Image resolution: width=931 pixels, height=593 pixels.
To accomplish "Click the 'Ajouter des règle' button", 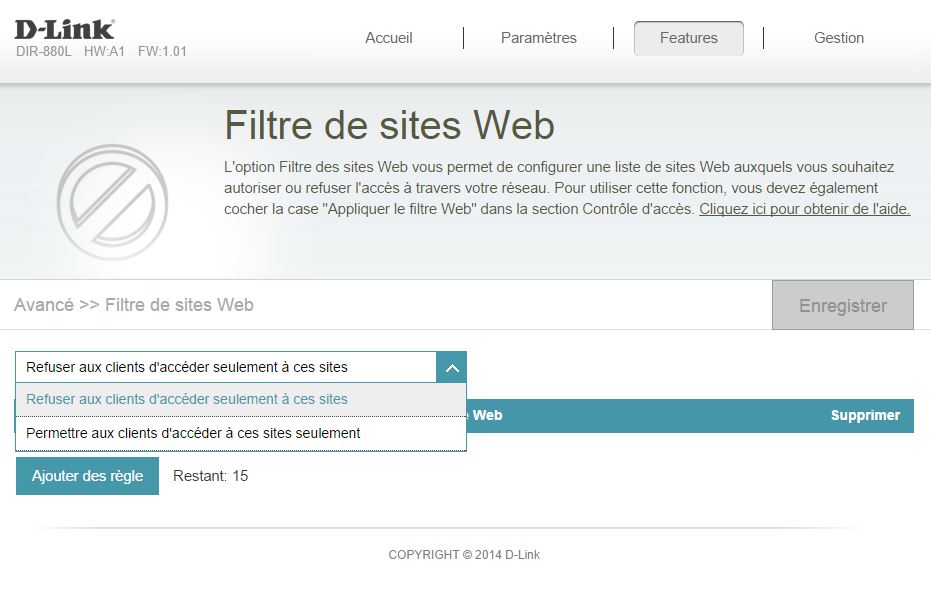I will [87, 476].
